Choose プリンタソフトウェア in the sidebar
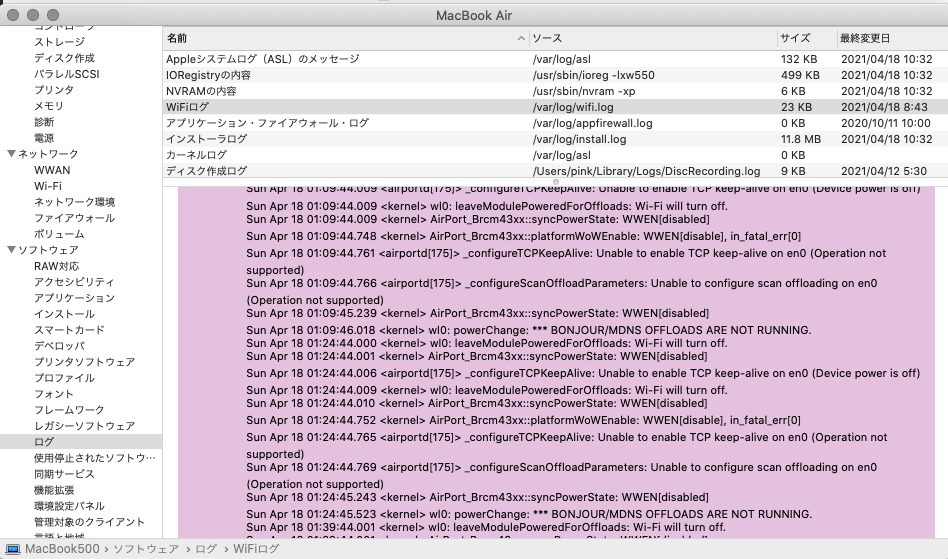Screen dimensions: 948x559 84,362
